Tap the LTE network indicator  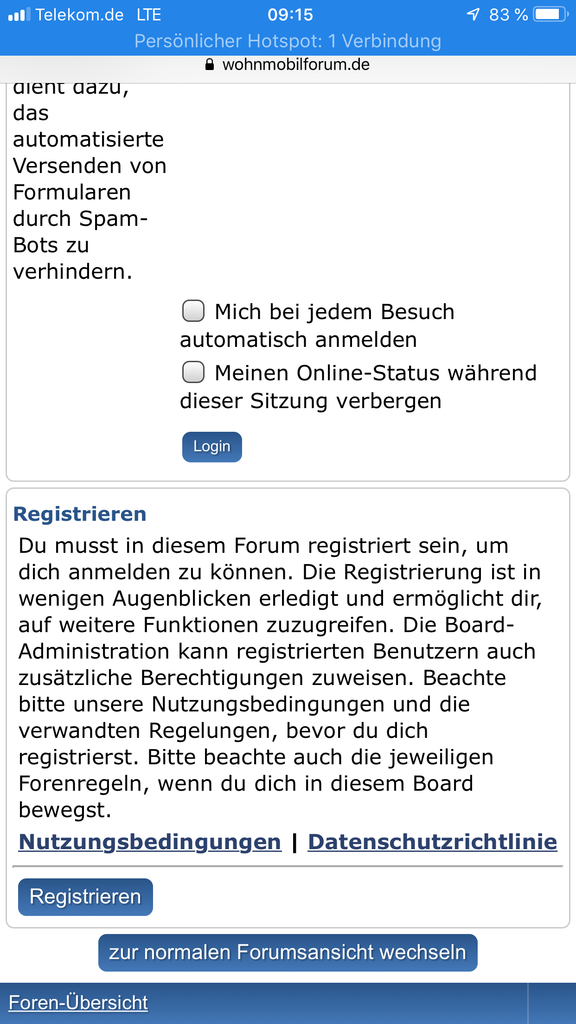(149, 14)
